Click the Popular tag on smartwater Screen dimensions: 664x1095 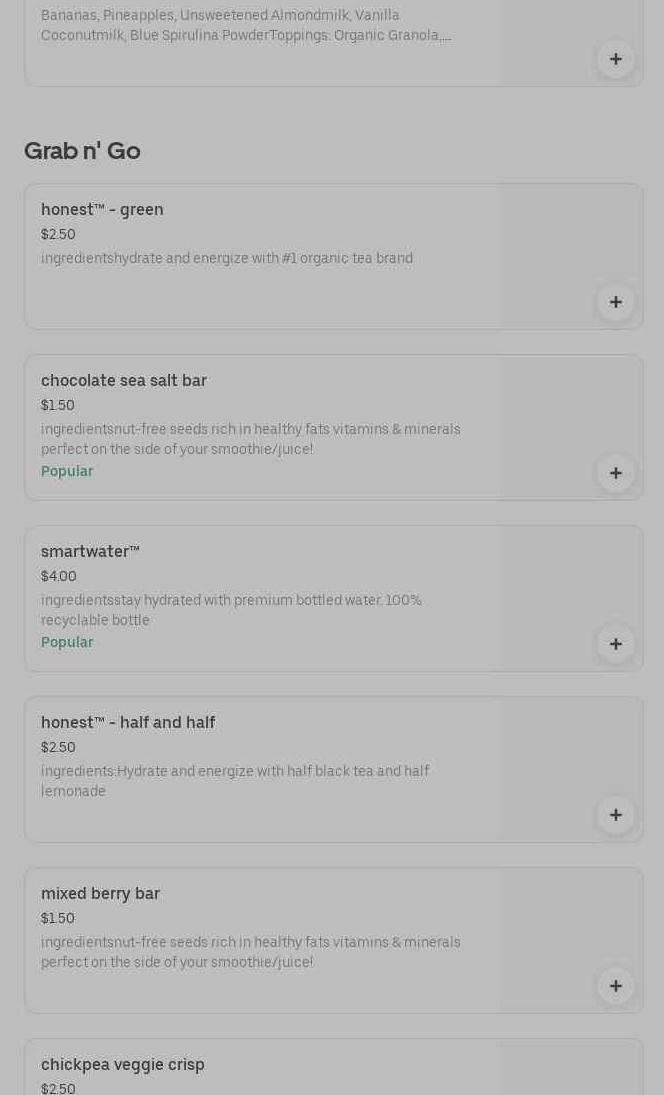click(x=67, y=643)
